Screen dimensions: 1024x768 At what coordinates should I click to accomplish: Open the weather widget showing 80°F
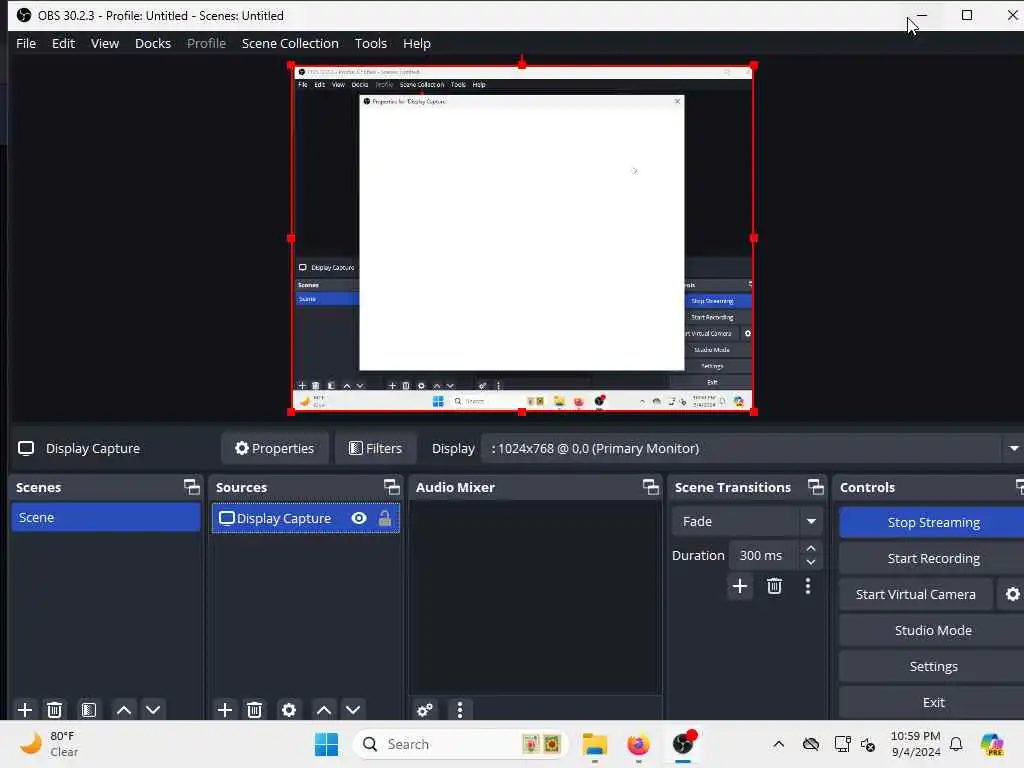50,744
